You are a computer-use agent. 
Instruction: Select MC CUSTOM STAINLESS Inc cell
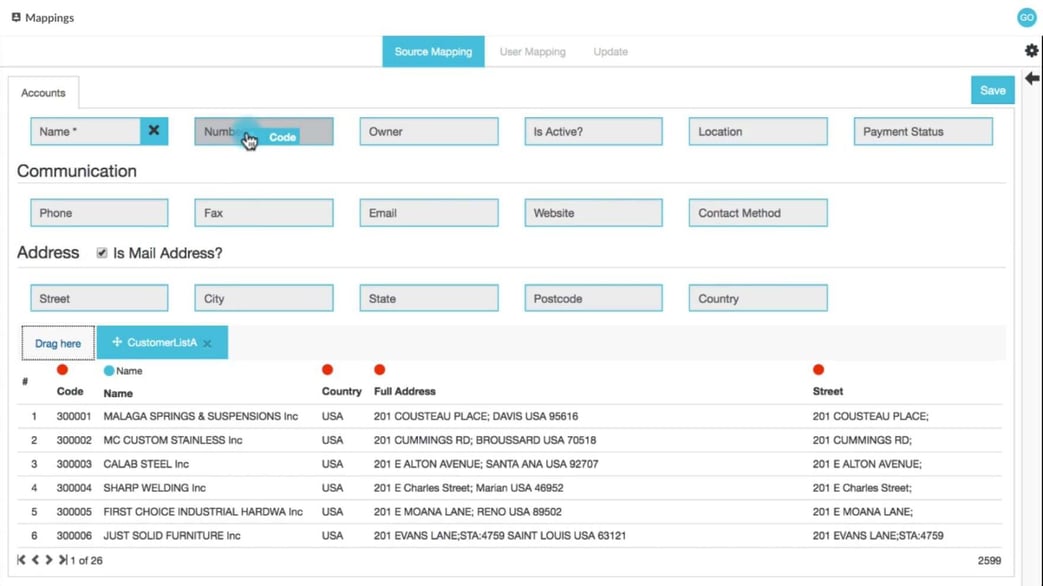point(172,440)
